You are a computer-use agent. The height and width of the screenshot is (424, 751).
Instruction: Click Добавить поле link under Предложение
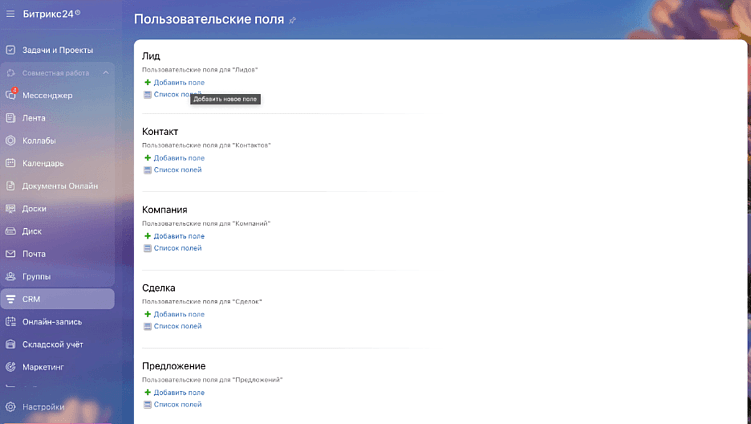pyautogui.click(x=179, y=392)
